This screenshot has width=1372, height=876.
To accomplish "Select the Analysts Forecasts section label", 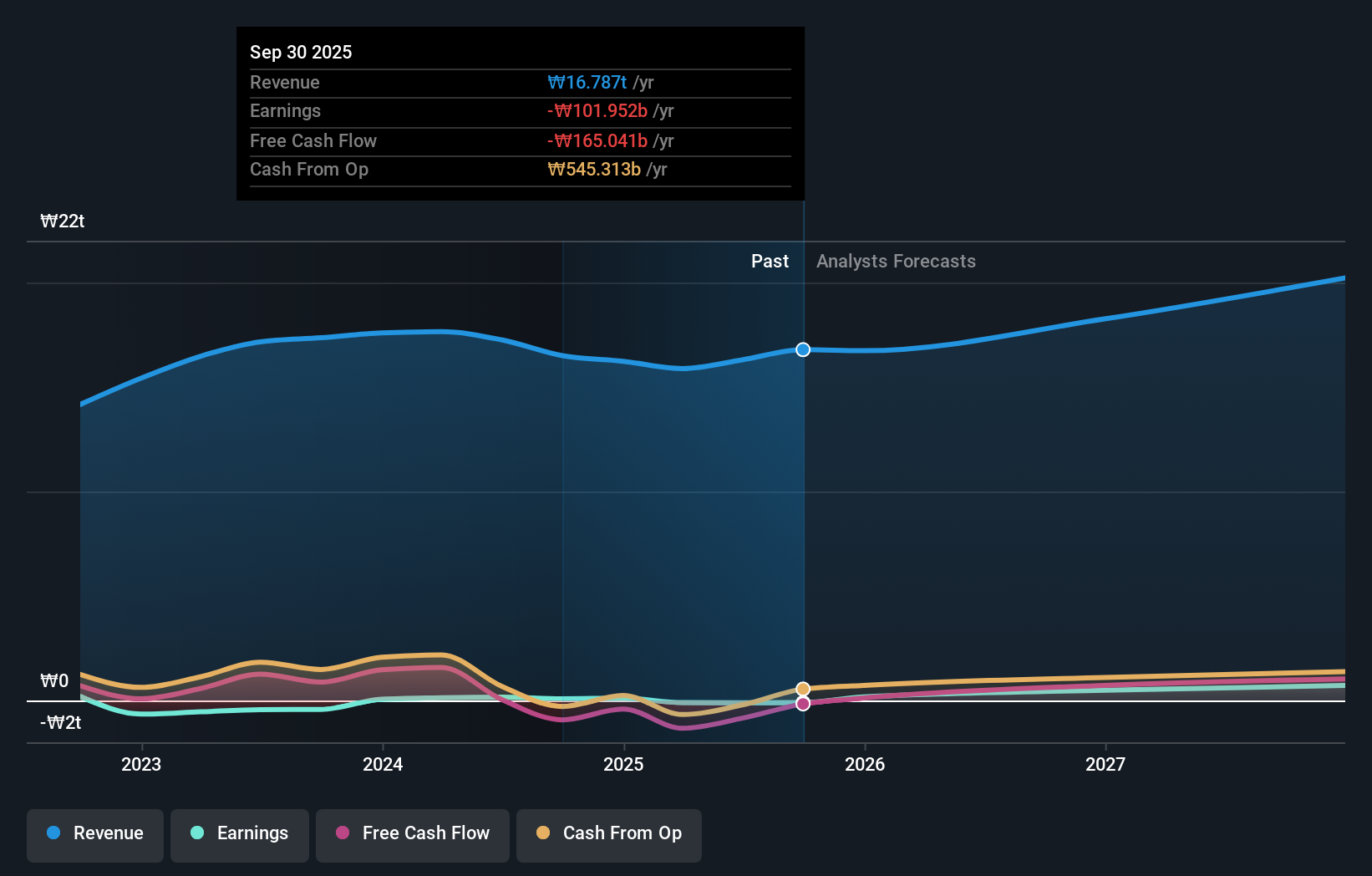I will click(895, 261).
